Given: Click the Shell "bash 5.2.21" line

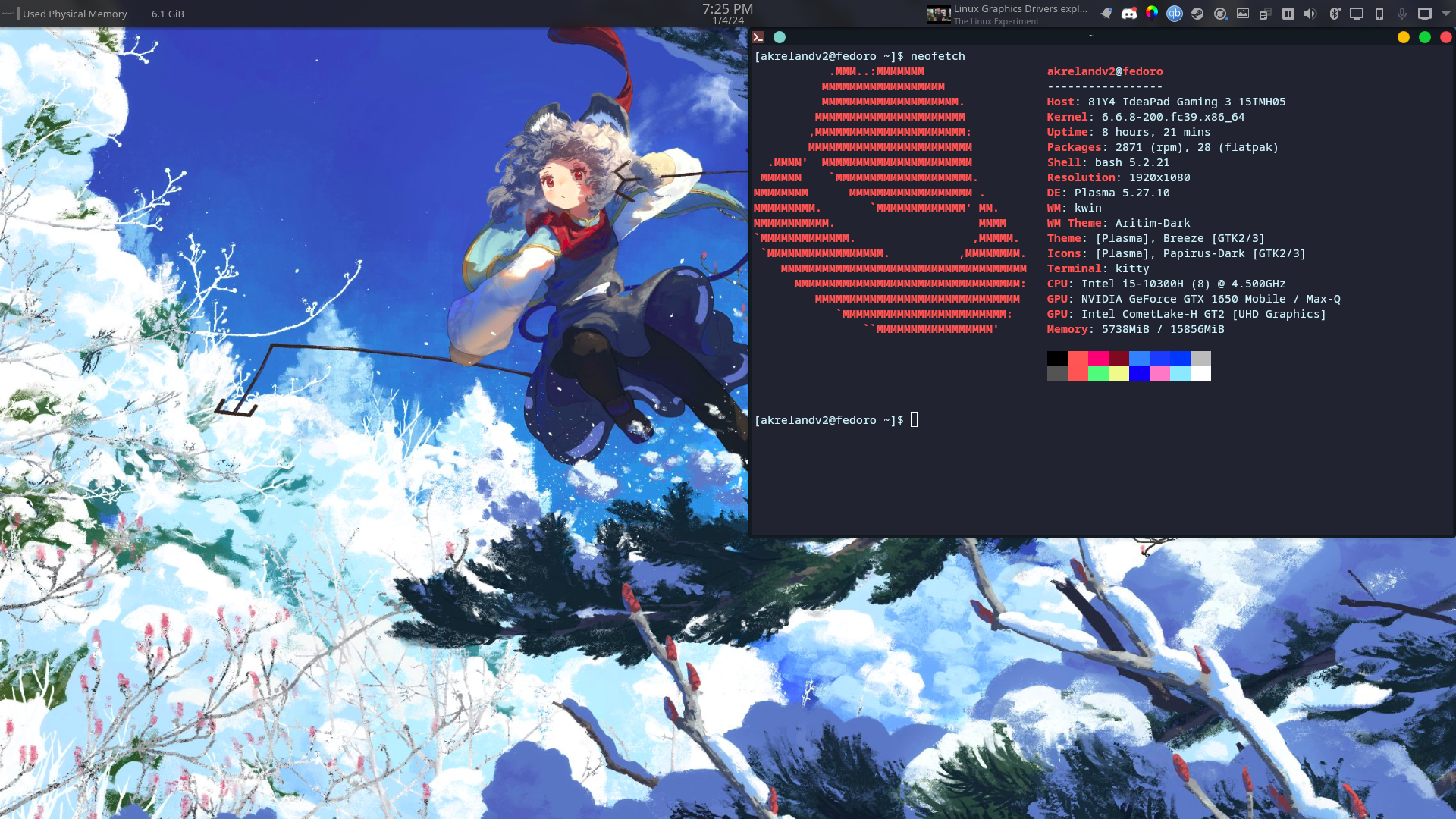Looking at the screenshot, I should pos(1108,162).
